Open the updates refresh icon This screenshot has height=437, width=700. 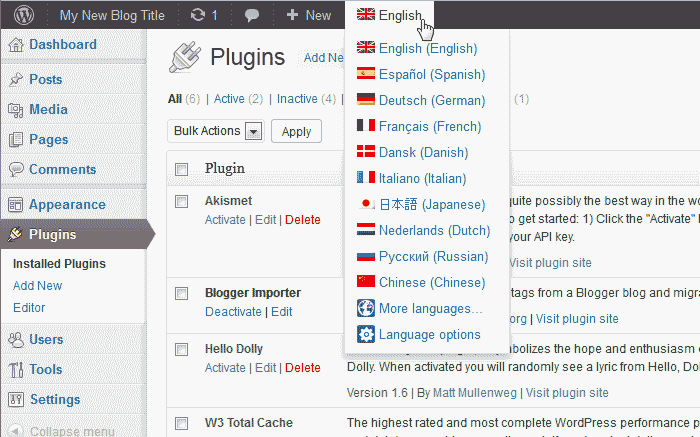pos(199,15)
